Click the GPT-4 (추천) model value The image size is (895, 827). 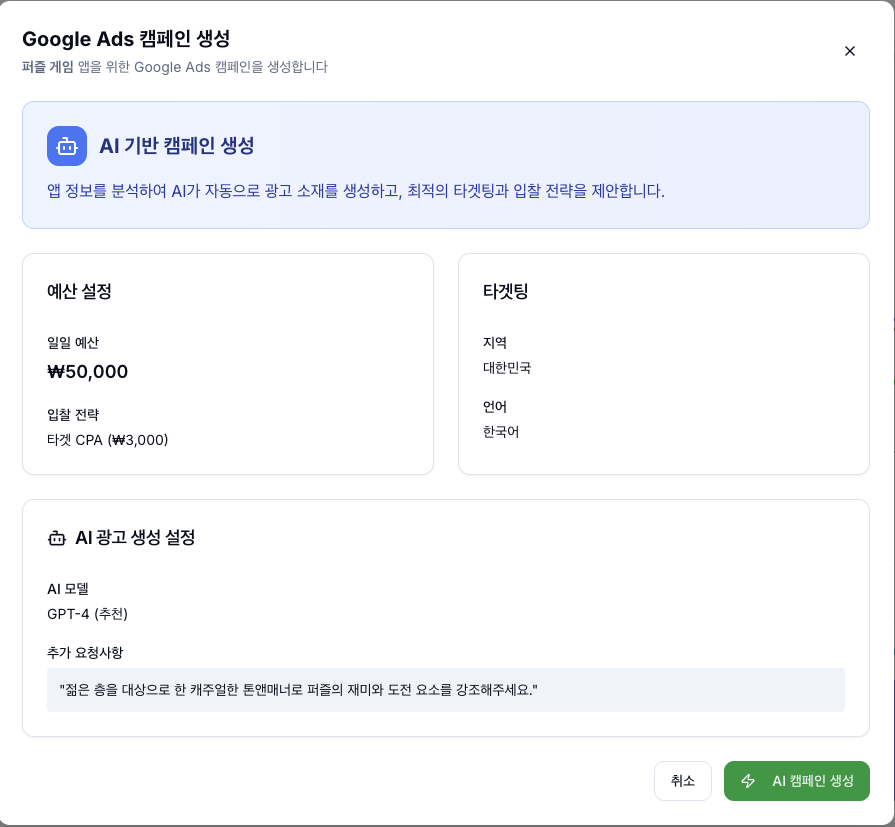pyautogui.click(x=88, y=613)
